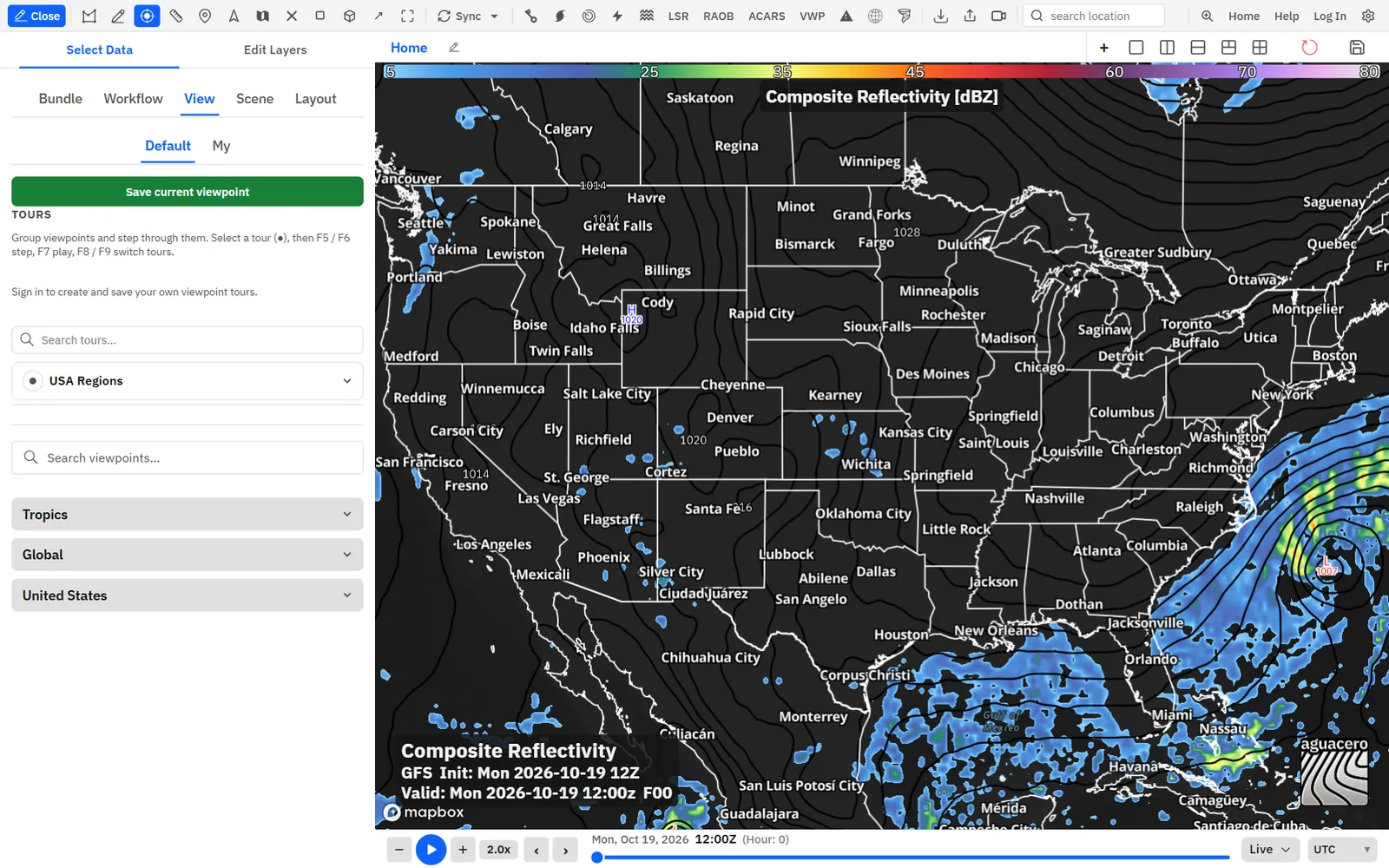The width and height of the screenshot is (1389, 868).
Task: Click the reflectivity color scale bar
Action: pyautogui.click(x=882, y=71)
